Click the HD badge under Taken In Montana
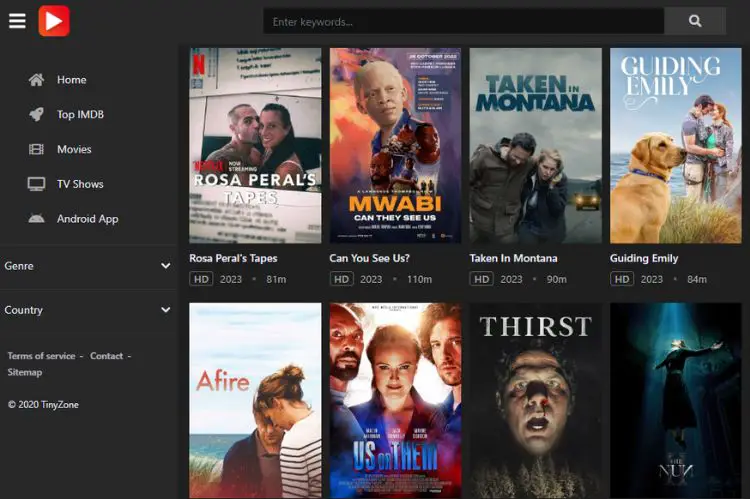This screenshot has width=750, height=499. click(481, 279)
